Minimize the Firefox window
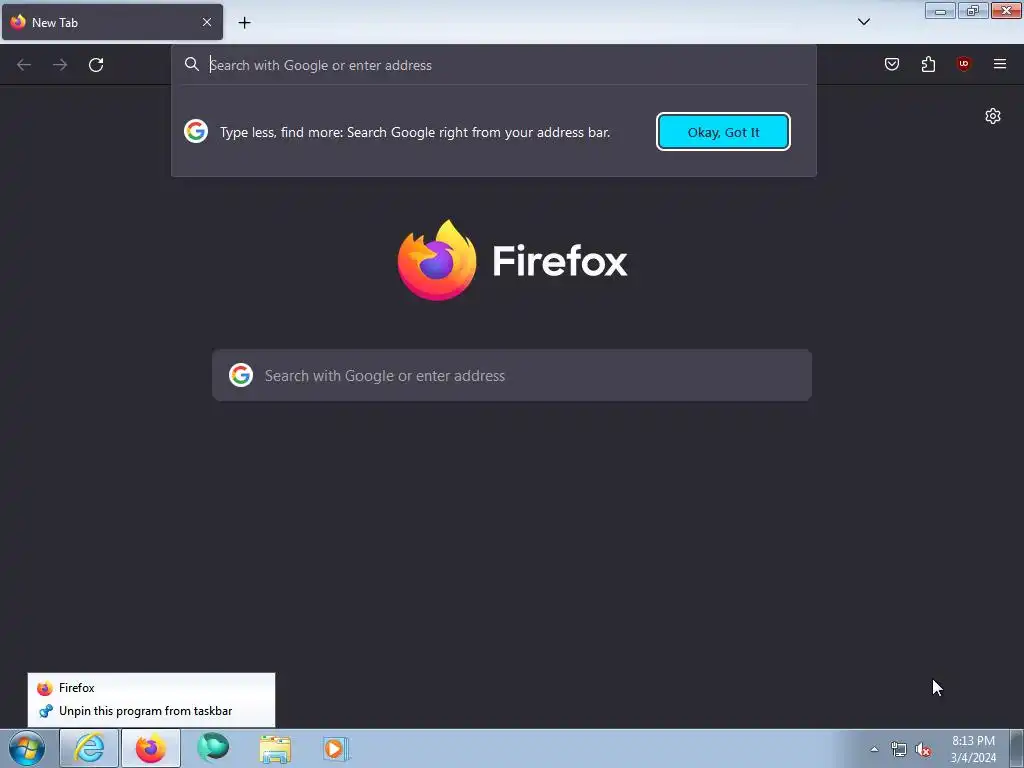Screen dimensions: 1024x768 [940, 10]
